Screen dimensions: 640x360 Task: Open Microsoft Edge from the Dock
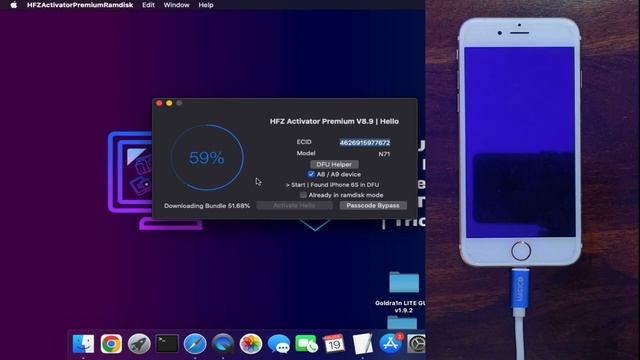pos(223,344)
